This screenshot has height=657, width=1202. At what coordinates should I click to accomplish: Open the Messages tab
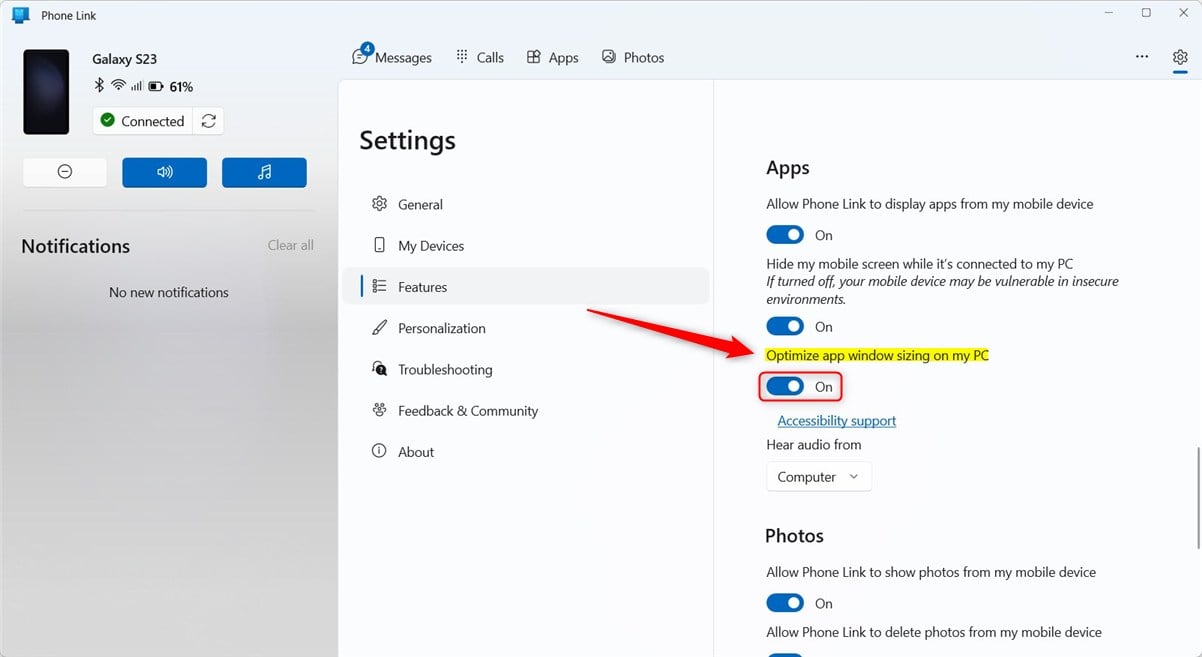392,58
